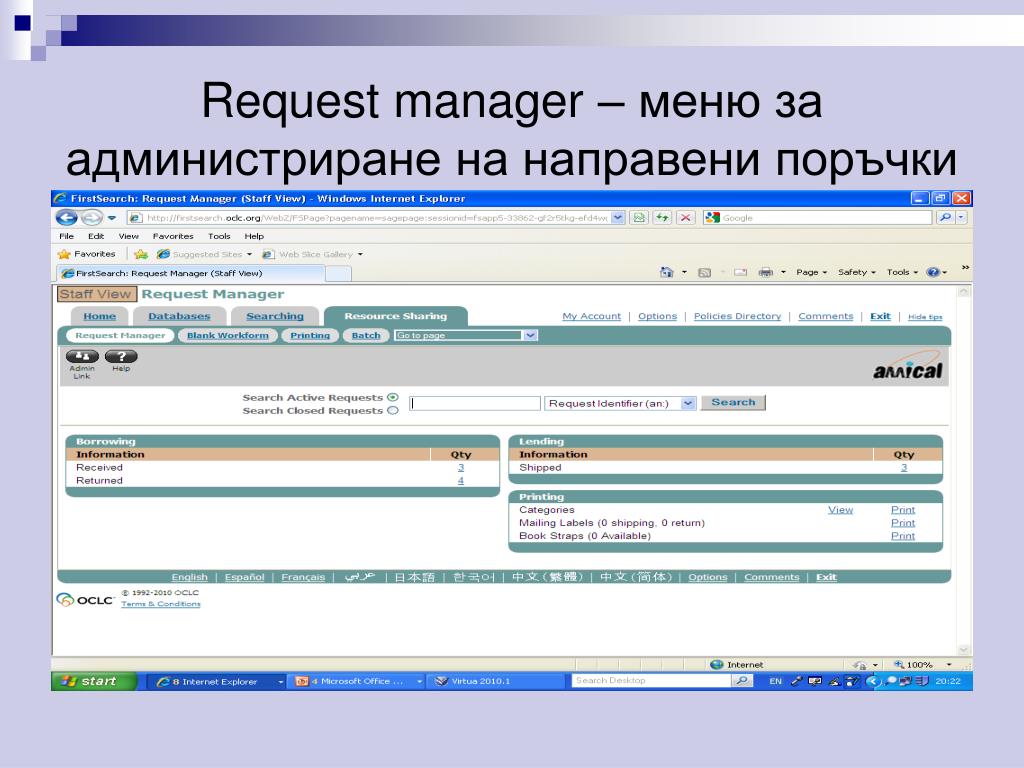
Task: Click the EN language indicator in tray
Action: 775,681
